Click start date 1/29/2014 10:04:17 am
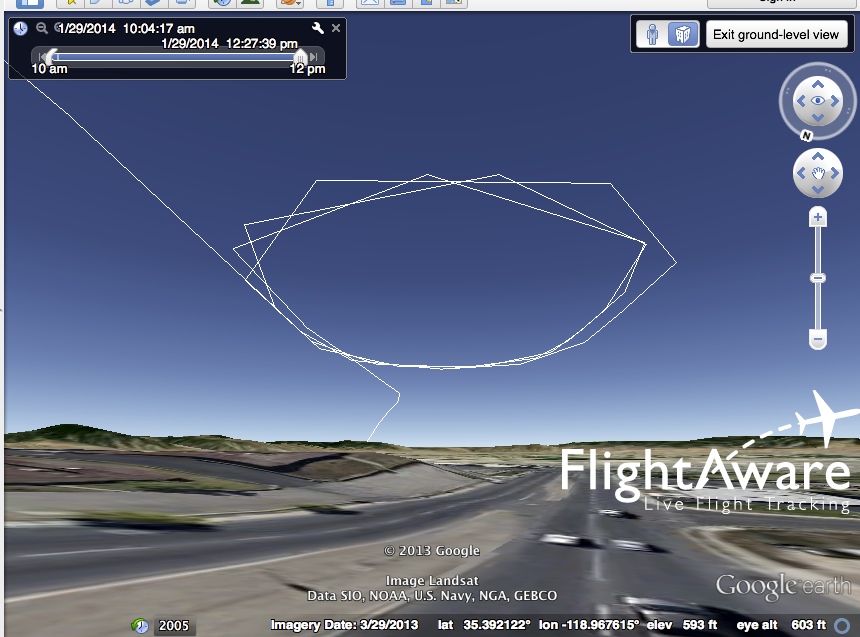Viewport: 860px width, 637px height. [x=126, y=29]
